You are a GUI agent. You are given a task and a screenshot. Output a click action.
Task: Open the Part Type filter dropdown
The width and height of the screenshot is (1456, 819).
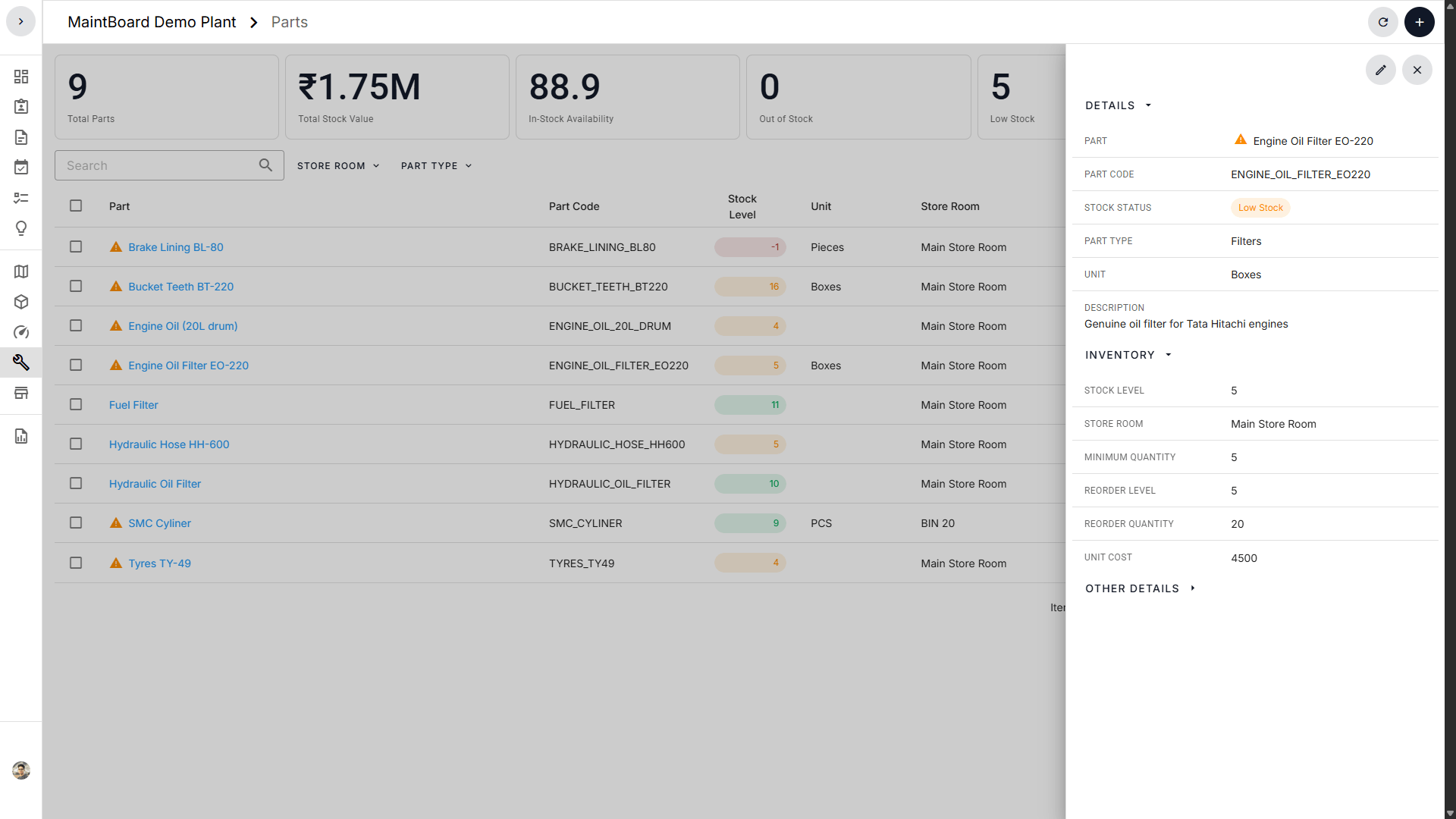436,166
